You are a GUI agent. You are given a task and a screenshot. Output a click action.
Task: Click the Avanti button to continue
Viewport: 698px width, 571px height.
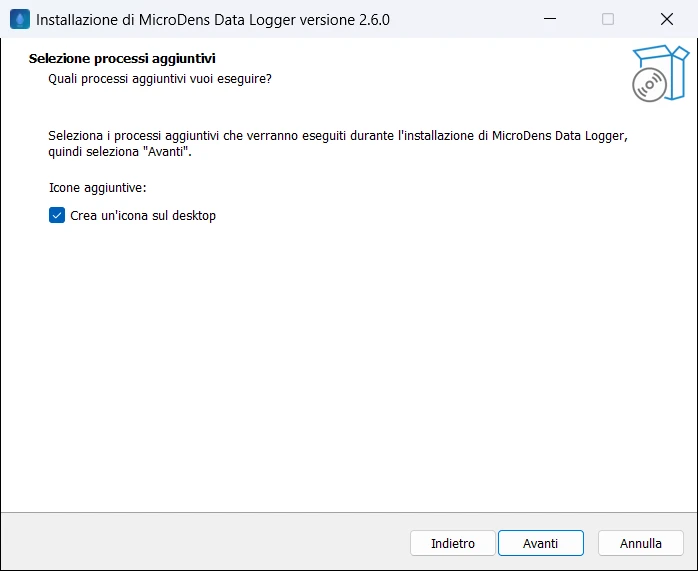click(540, 543)
